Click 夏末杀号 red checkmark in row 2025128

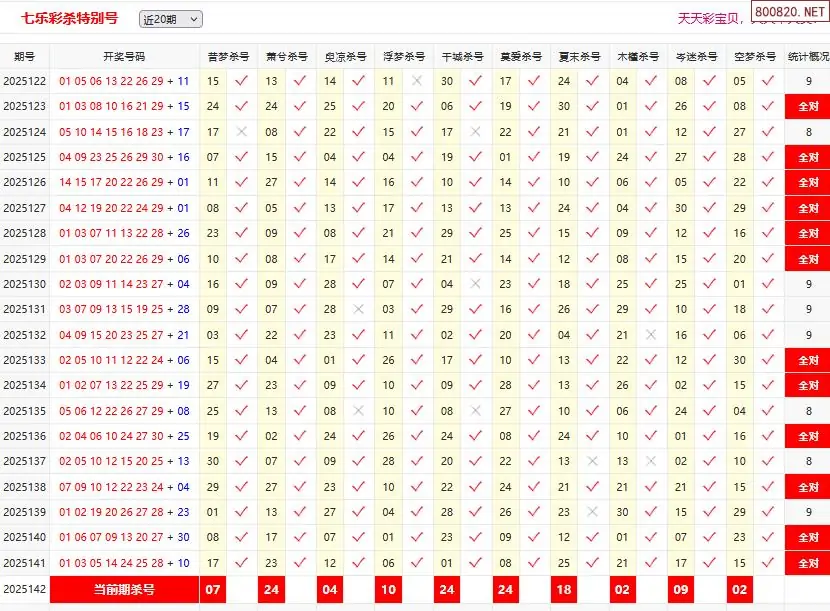pos(593,233)
